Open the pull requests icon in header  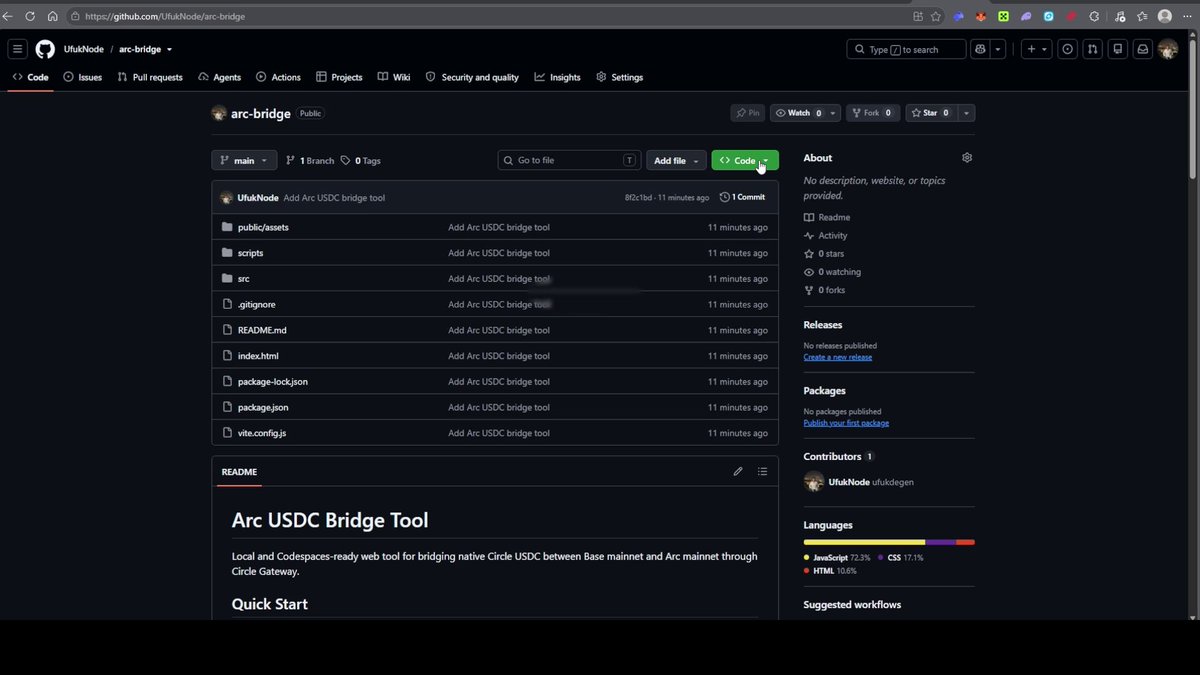tap(1092, 49)
